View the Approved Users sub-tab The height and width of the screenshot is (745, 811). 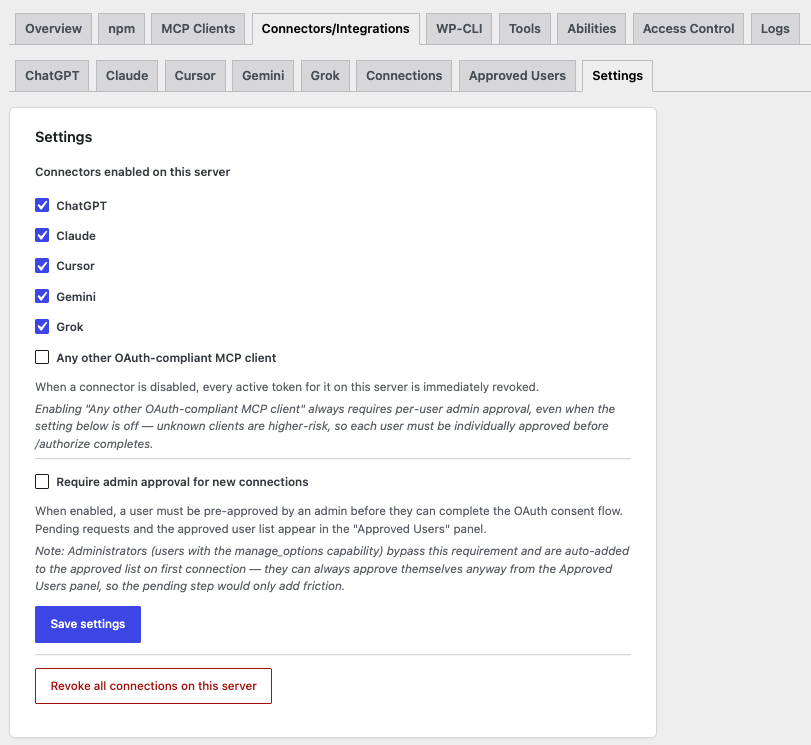pos(517,76)
